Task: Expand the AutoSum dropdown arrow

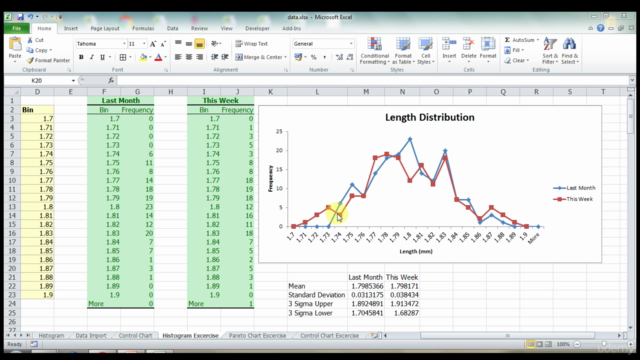Action: [538, 40]
